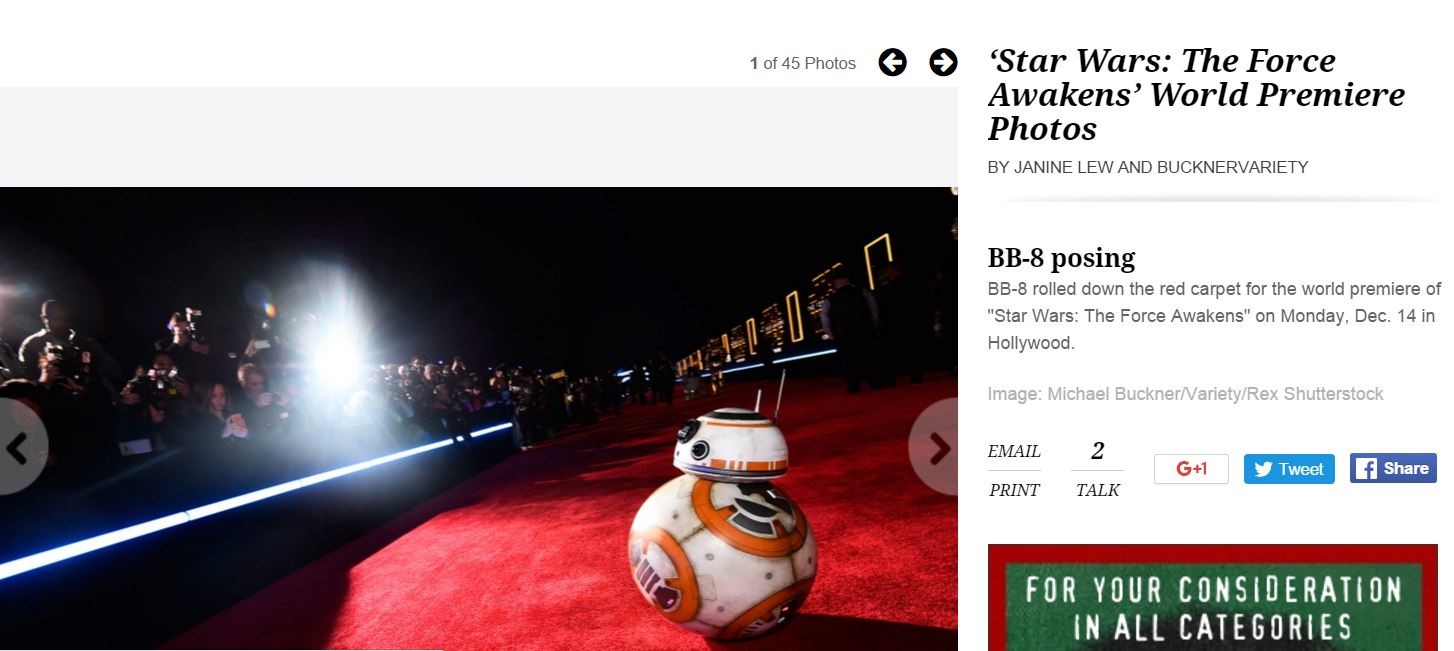The image size is (1454, 651).
Task: Click right chevron overlay on the photo
Action: [x=935, y=448]
